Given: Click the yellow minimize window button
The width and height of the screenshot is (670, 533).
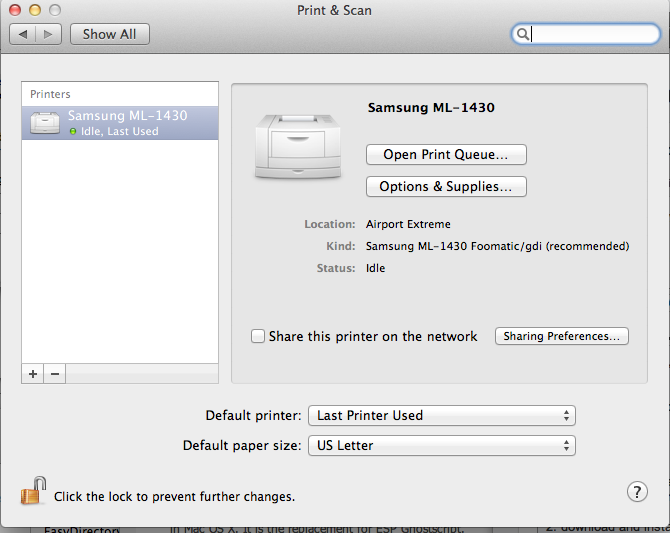Looking at the screenshot, I should (35, 10).
